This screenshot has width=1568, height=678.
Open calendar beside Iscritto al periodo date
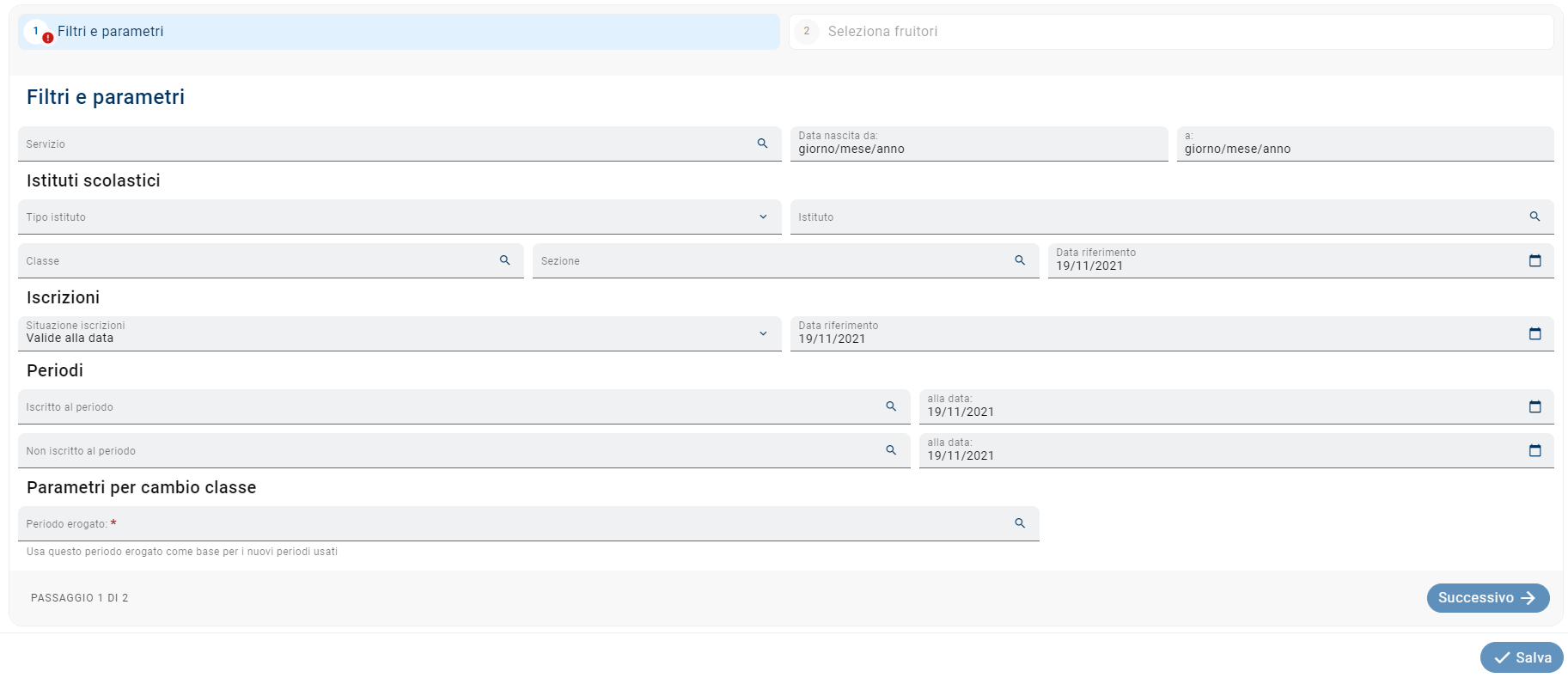click(1535, 406)
